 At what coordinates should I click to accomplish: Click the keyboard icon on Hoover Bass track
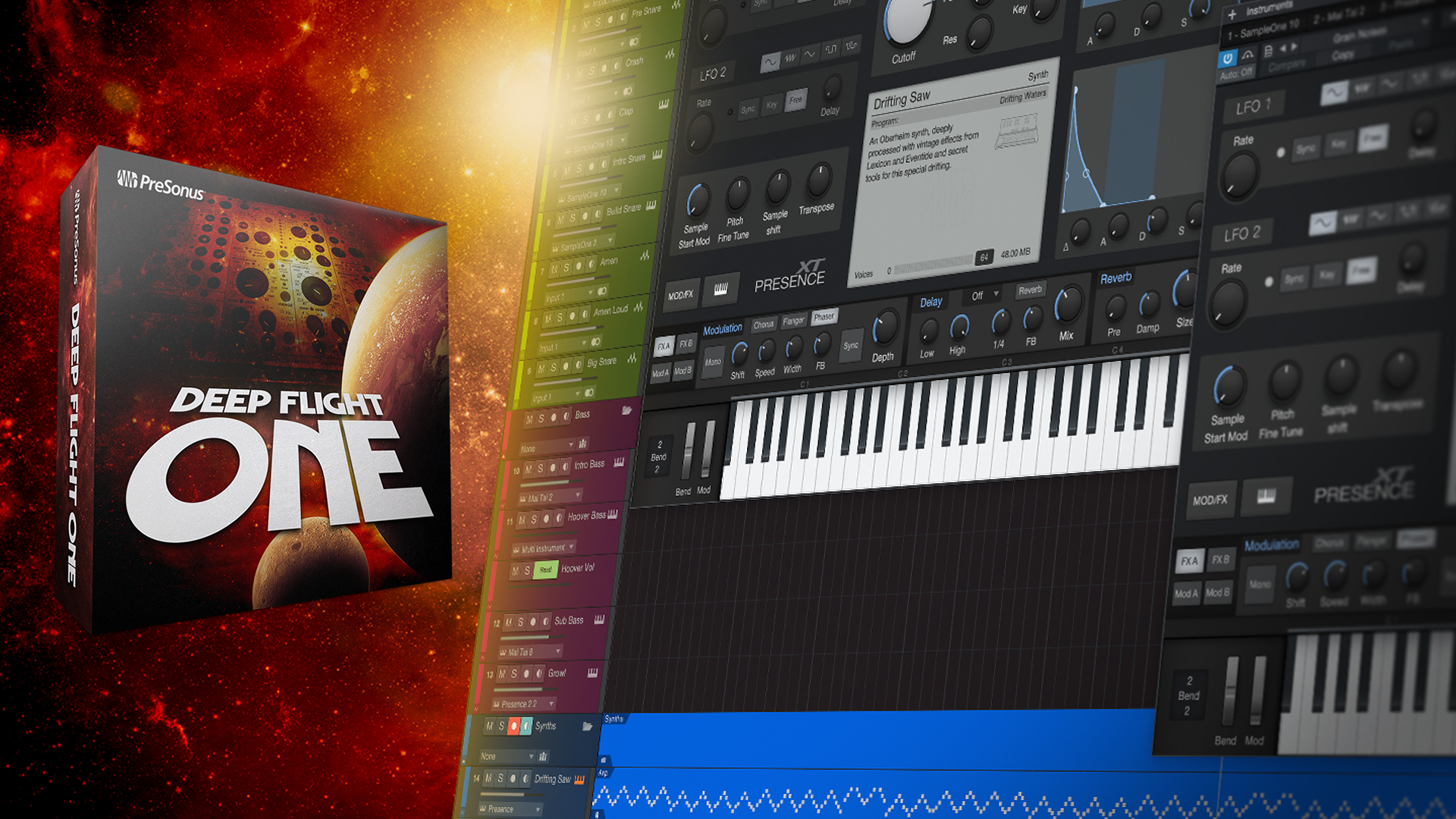(x=613, y=514)
